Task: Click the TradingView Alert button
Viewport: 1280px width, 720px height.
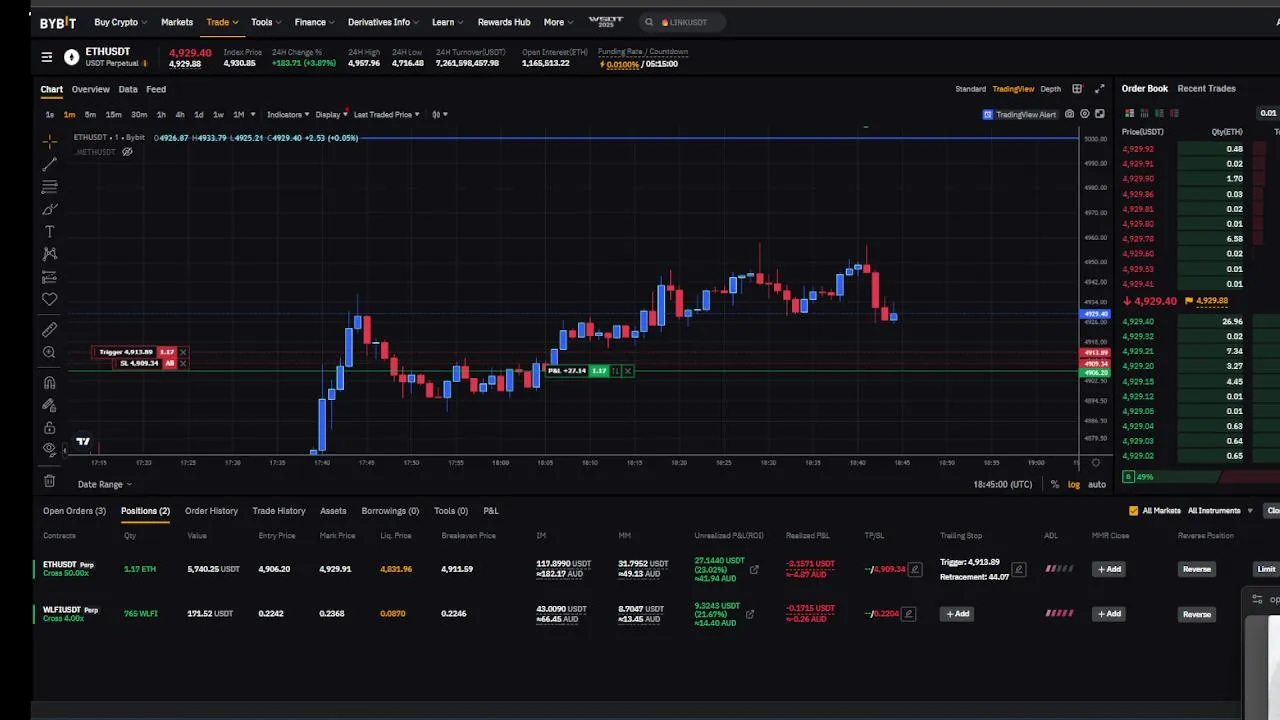Action: 1020,114
